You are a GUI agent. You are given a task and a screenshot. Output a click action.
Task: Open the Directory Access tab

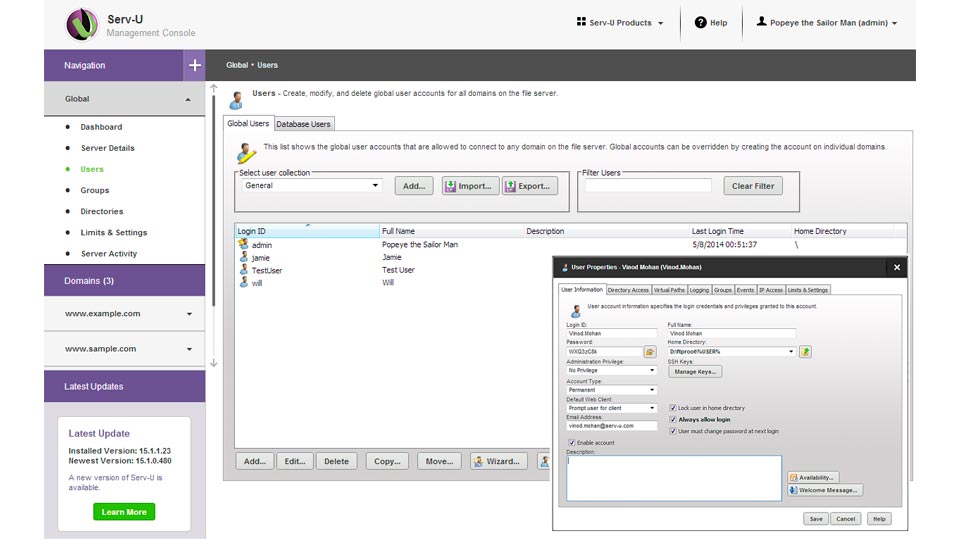(628, 290)
